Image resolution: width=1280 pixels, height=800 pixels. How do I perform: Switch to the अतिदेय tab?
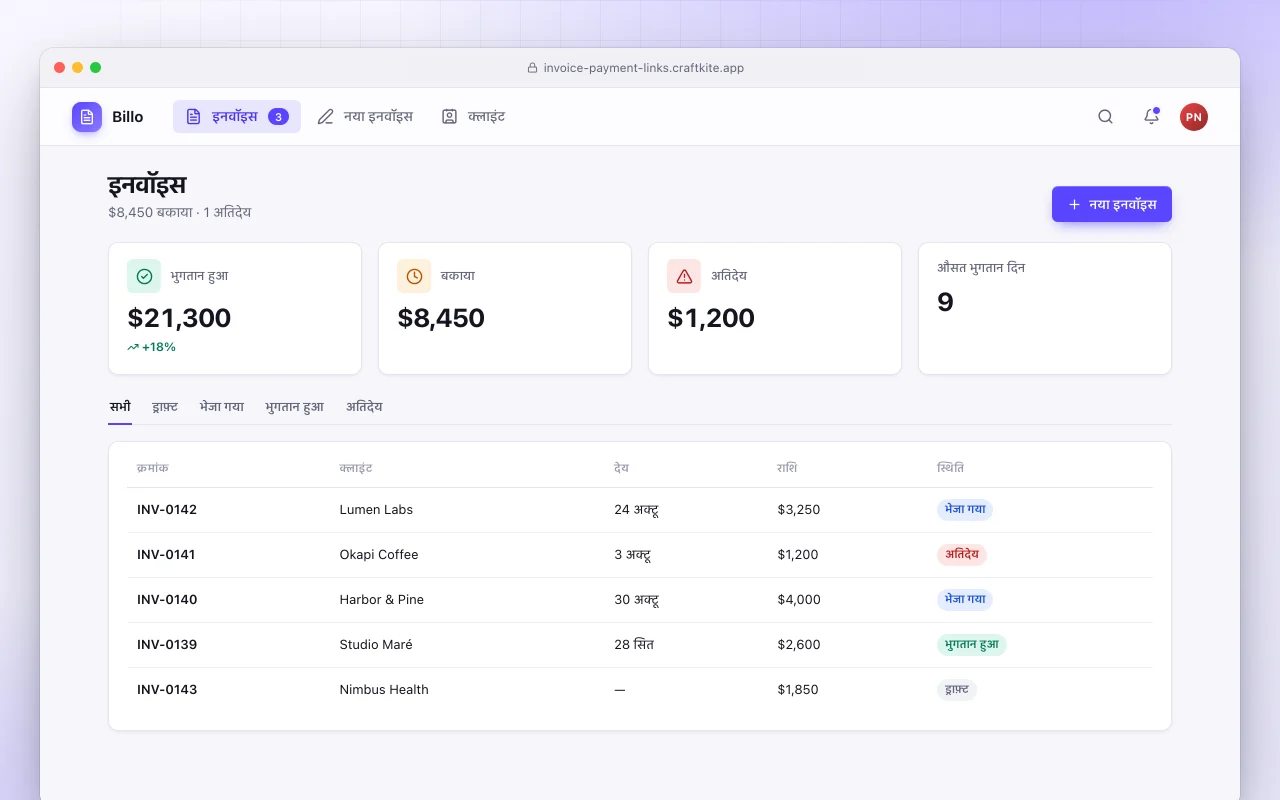364,407
